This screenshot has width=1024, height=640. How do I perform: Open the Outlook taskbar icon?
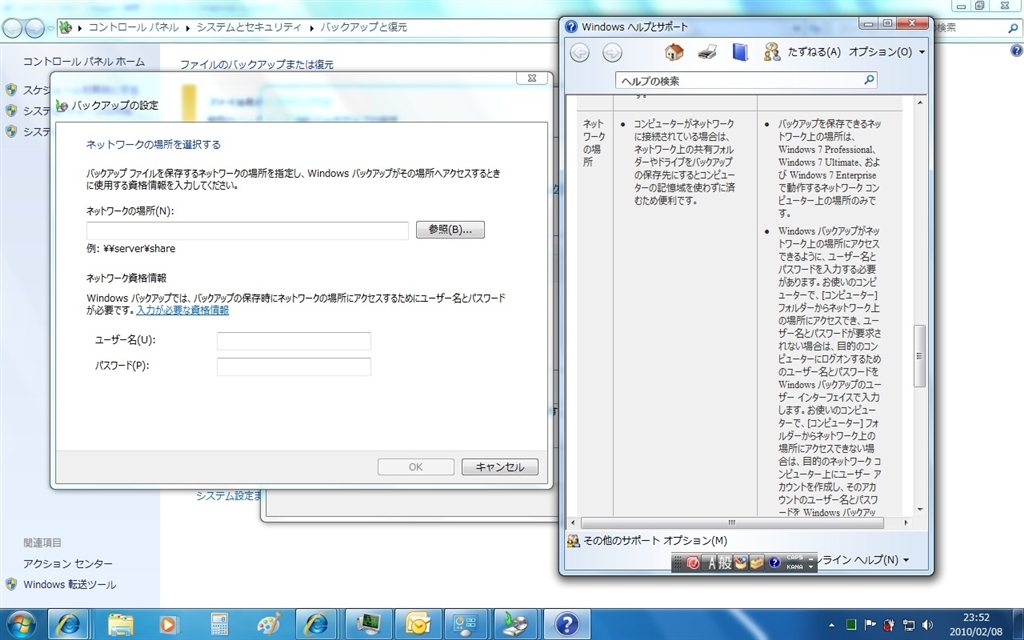(x=417, y=625)
